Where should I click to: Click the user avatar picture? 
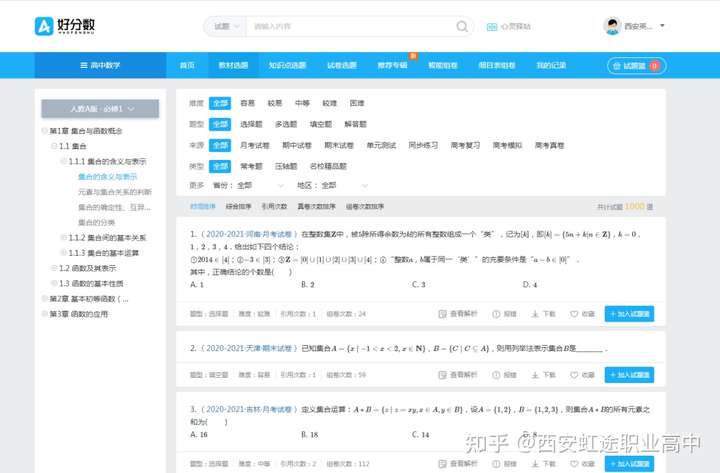pyautogui.click(x=612, y=27)
